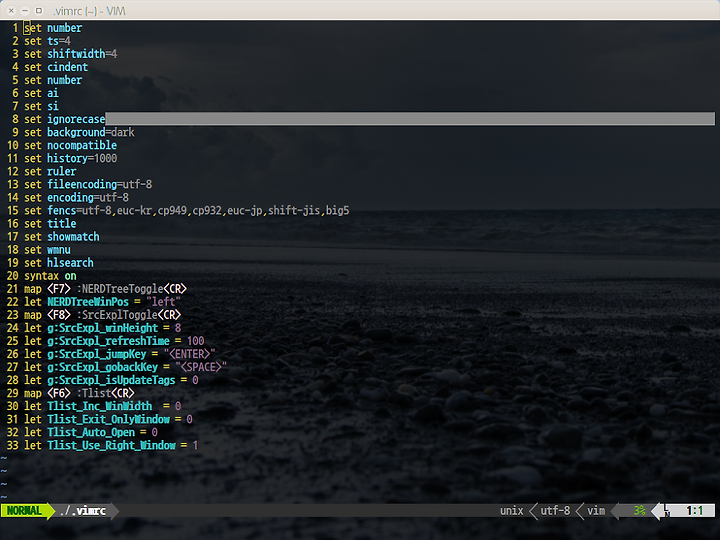Click the 'set wmnu' line
This screenshot has width=720, height=540.
coord(47,250)
